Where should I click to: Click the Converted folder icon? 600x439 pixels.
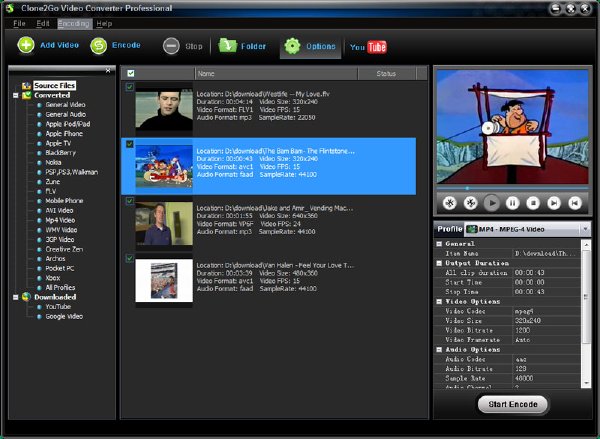(26, 95)
